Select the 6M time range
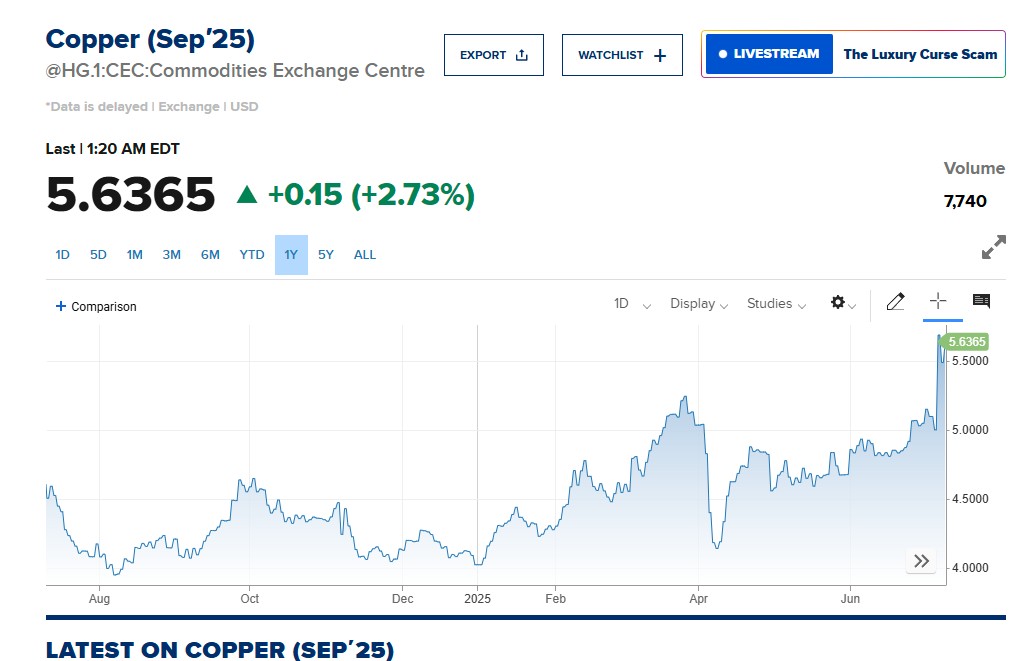 pyautogui.click(x=210, y=255)
